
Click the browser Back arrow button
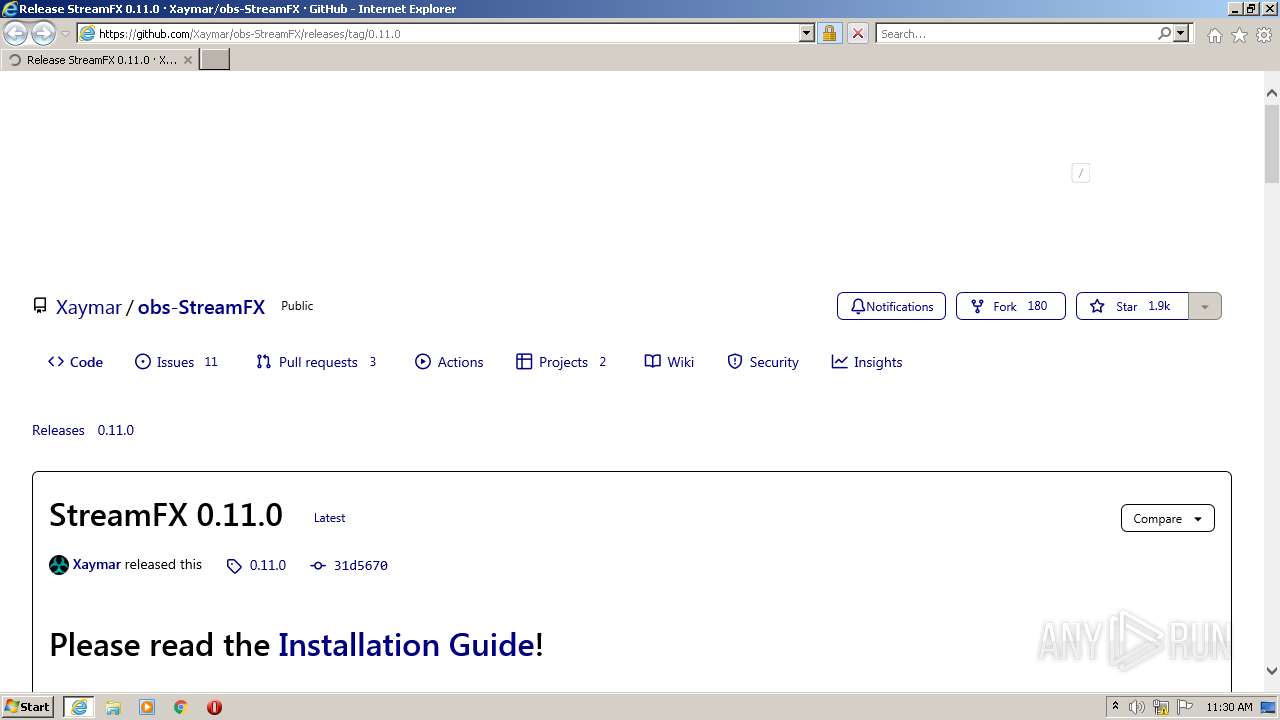16,34
